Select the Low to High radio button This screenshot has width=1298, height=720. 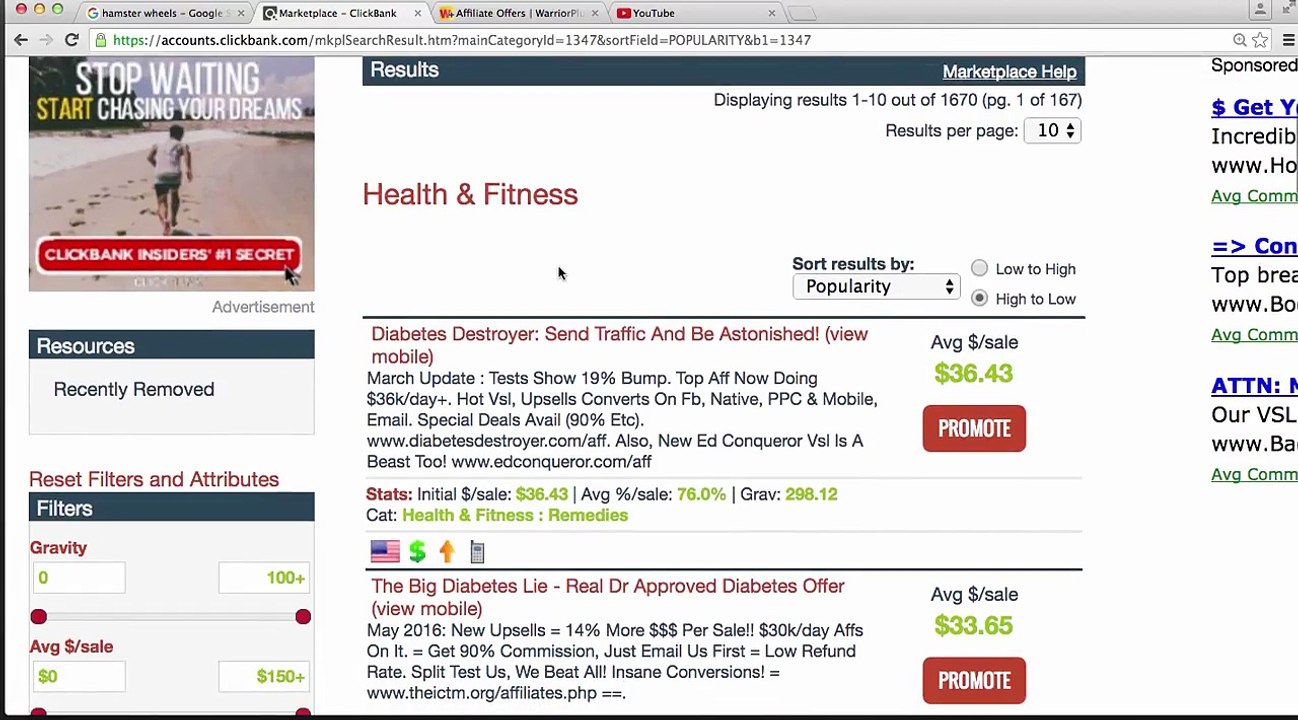click(979, 268)
